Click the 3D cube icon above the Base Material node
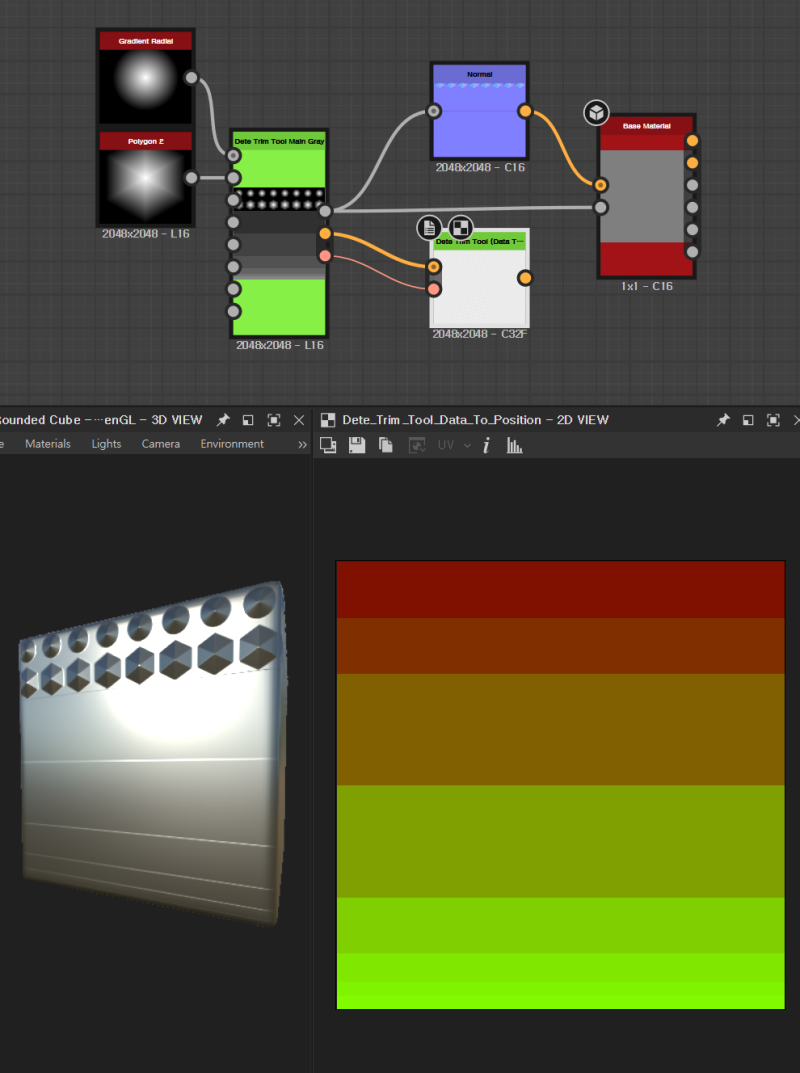The height and width of the screenshot is (1073, 800). [595, 113]
